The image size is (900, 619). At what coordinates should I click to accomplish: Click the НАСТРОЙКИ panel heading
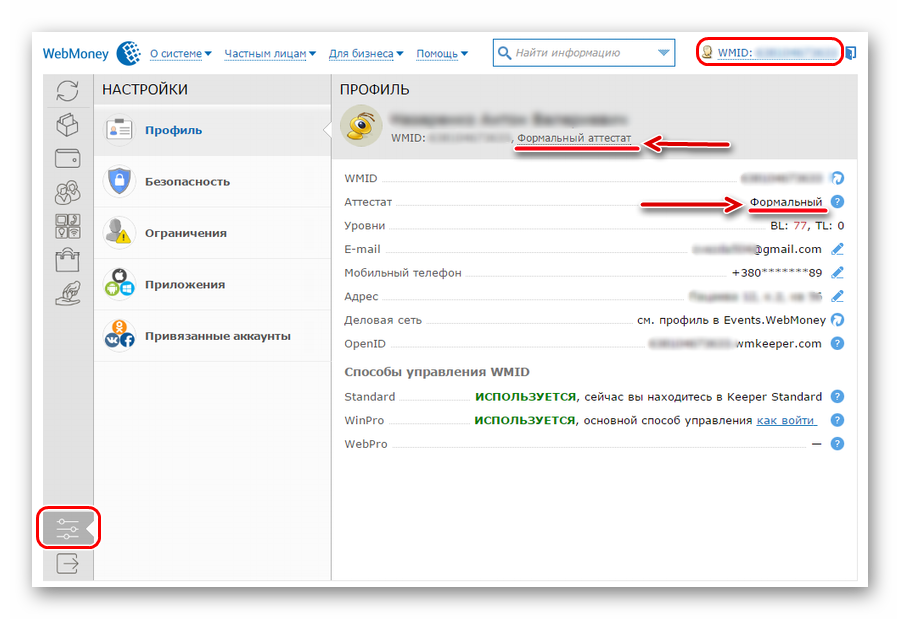pos(145,90)
